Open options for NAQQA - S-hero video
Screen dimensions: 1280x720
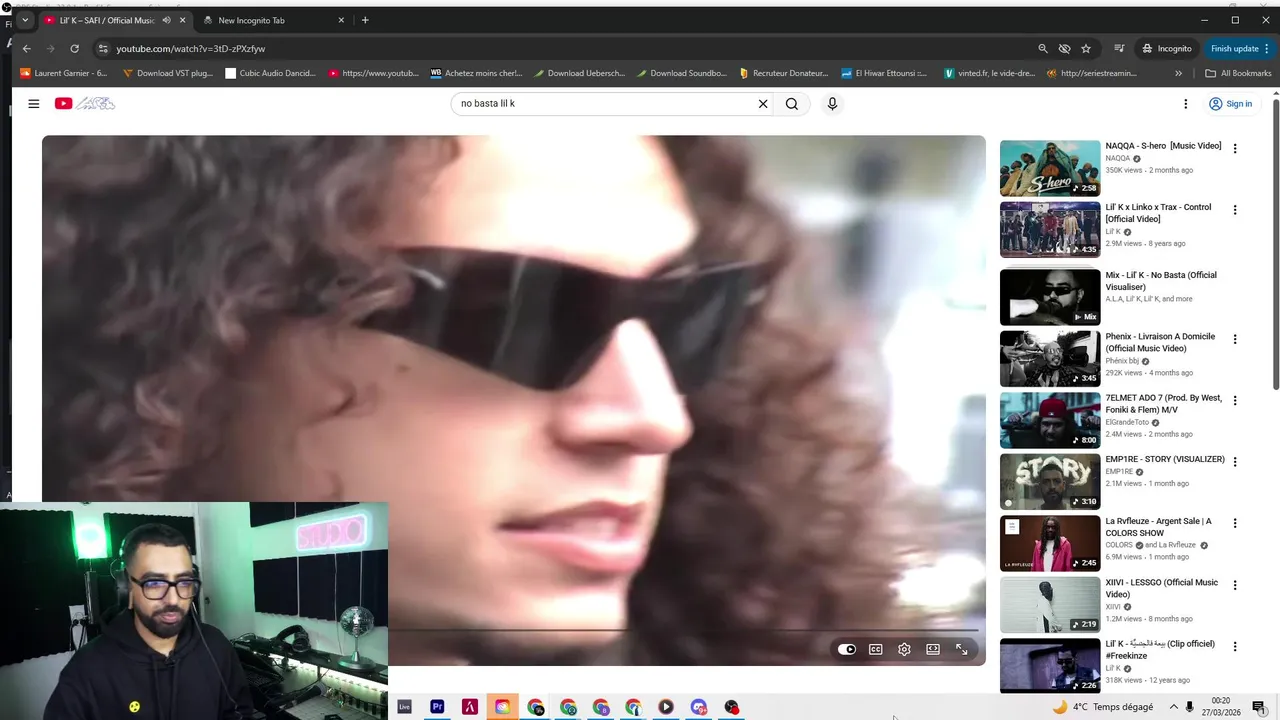point(1235,149)
